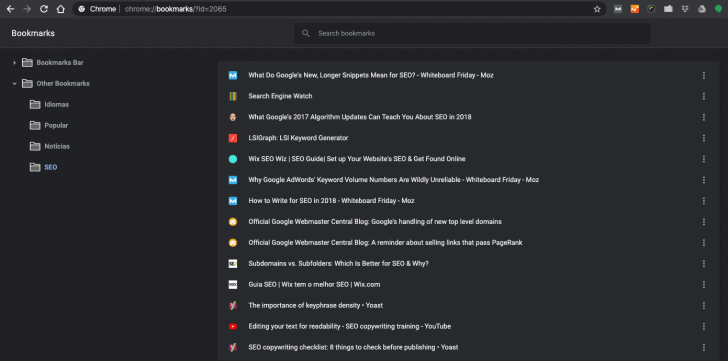Collapse the Other Bookmarks folder arrow

[x=14, y=84]
